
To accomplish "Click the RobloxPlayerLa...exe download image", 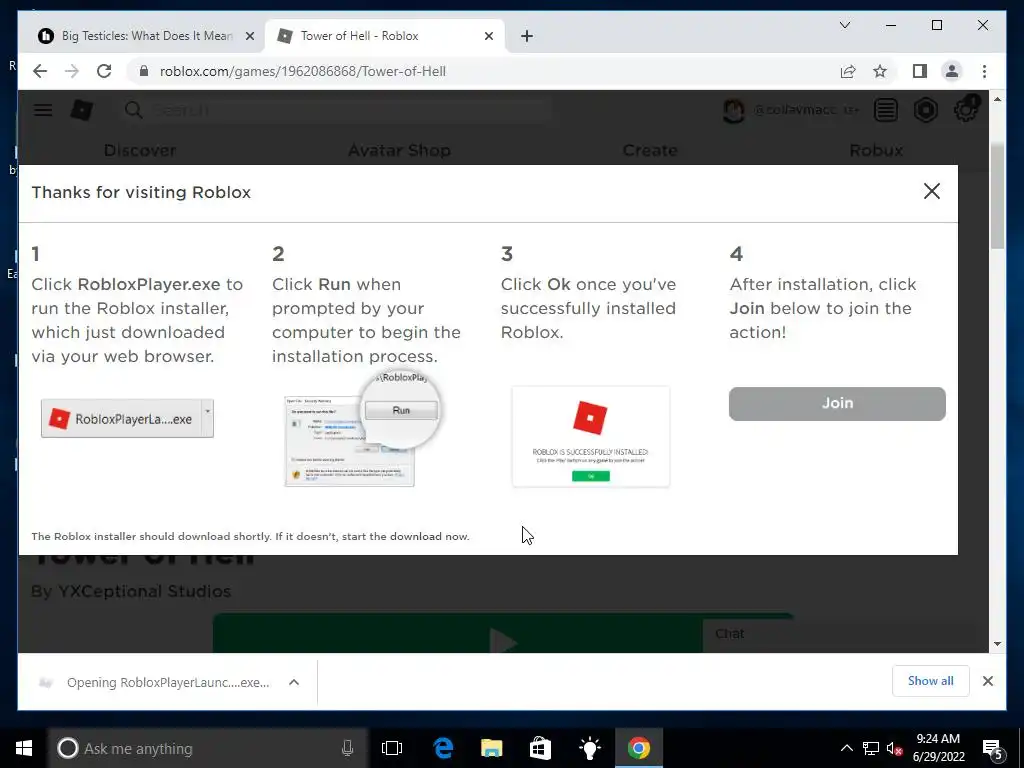I will [x=127, y=419].
